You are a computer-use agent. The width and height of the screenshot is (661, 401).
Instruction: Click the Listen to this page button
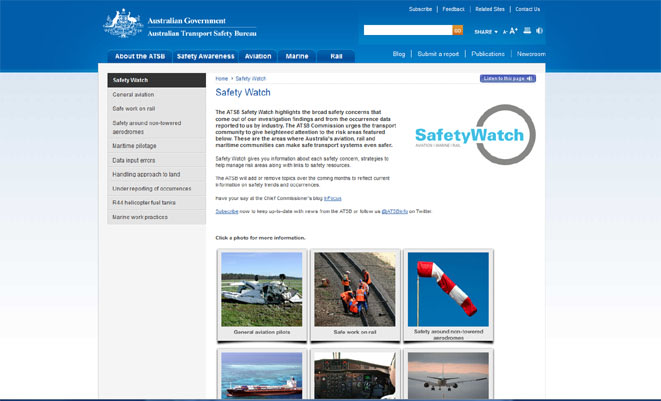pos(508,78)
